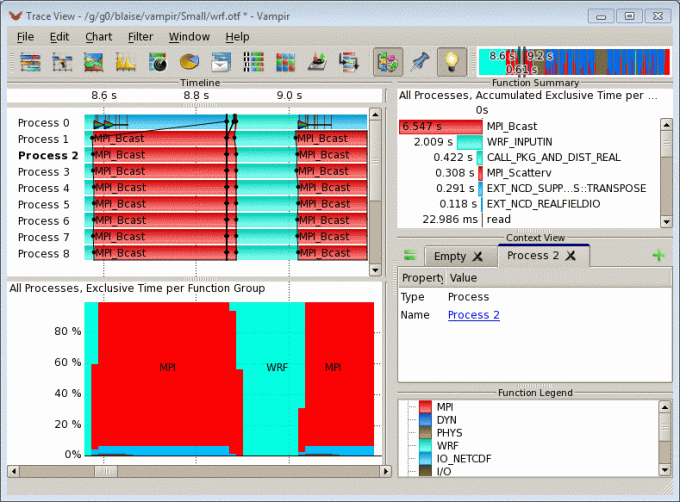
Task: Open the Chart menu
Action: click(x=98, y=37)
